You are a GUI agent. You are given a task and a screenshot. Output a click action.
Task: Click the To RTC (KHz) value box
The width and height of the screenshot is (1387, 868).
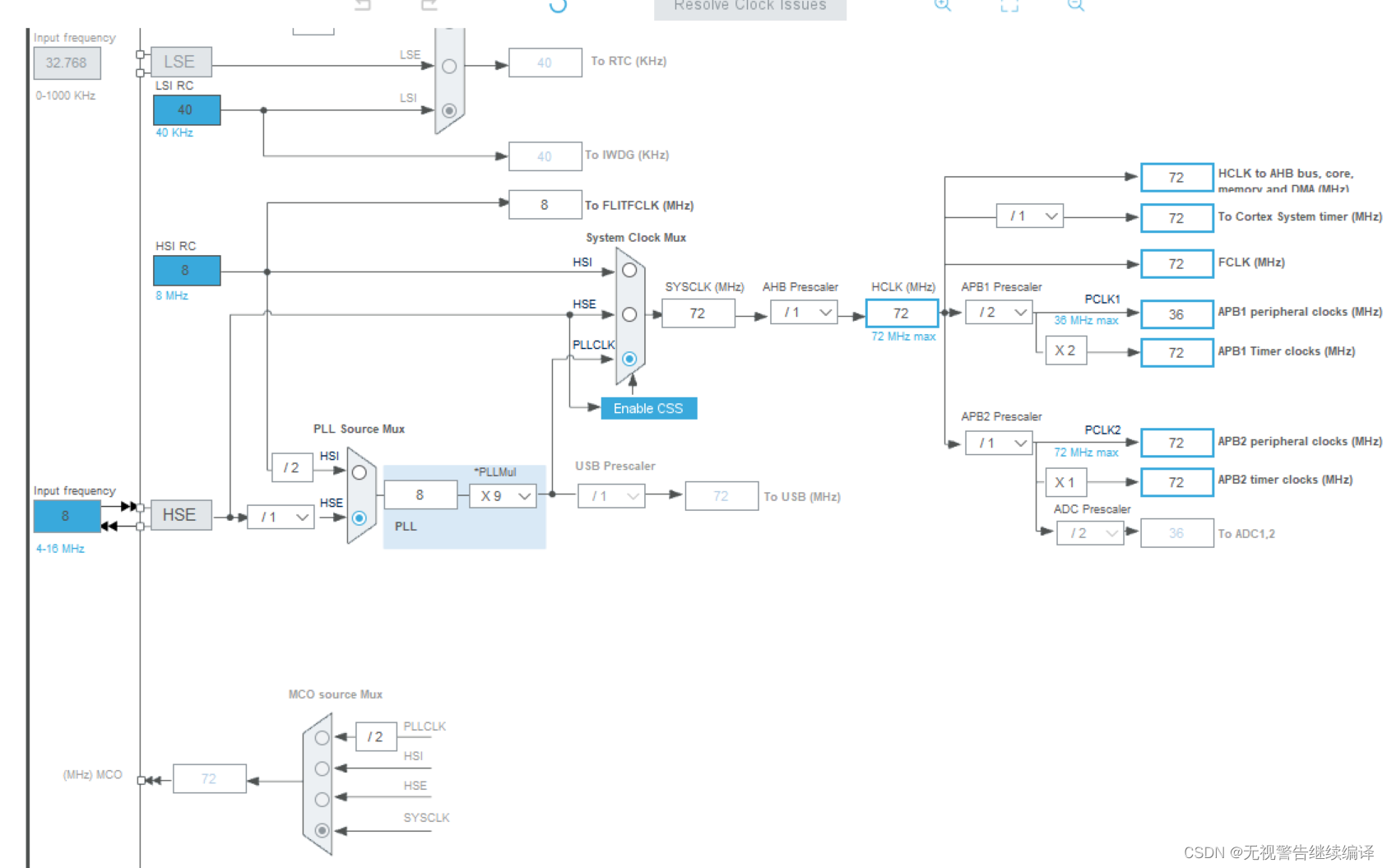[545, 63]
